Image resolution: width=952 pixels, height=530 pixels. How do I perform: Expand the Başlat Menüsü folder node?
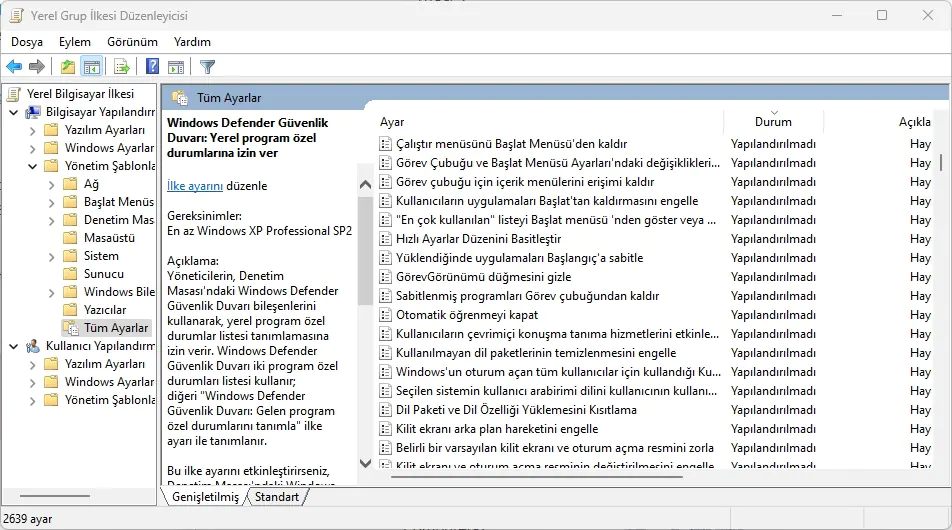click(51, 202)
